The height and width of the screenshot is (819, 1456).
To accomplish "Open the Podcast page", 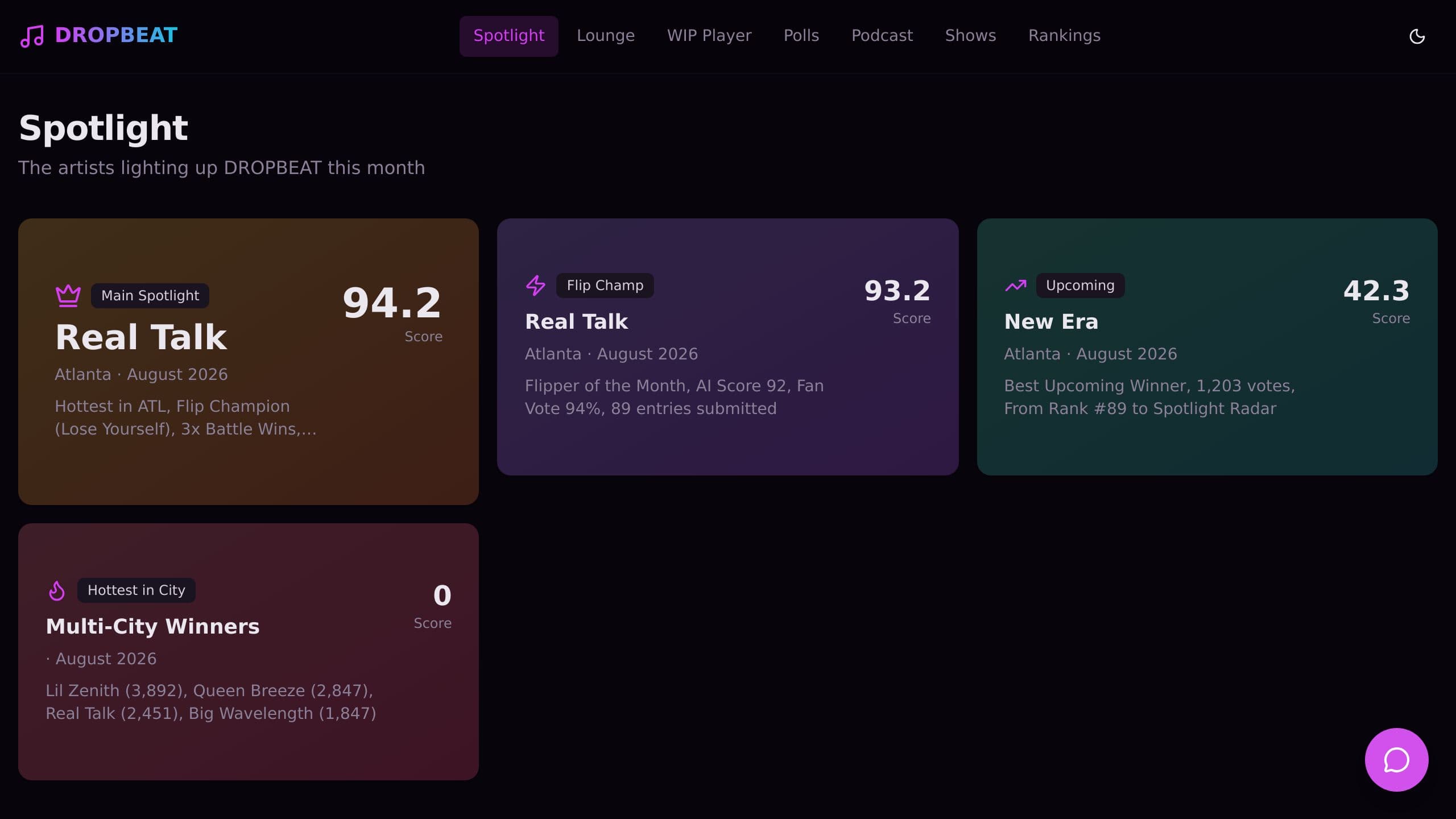I will (x=882, y=36).
